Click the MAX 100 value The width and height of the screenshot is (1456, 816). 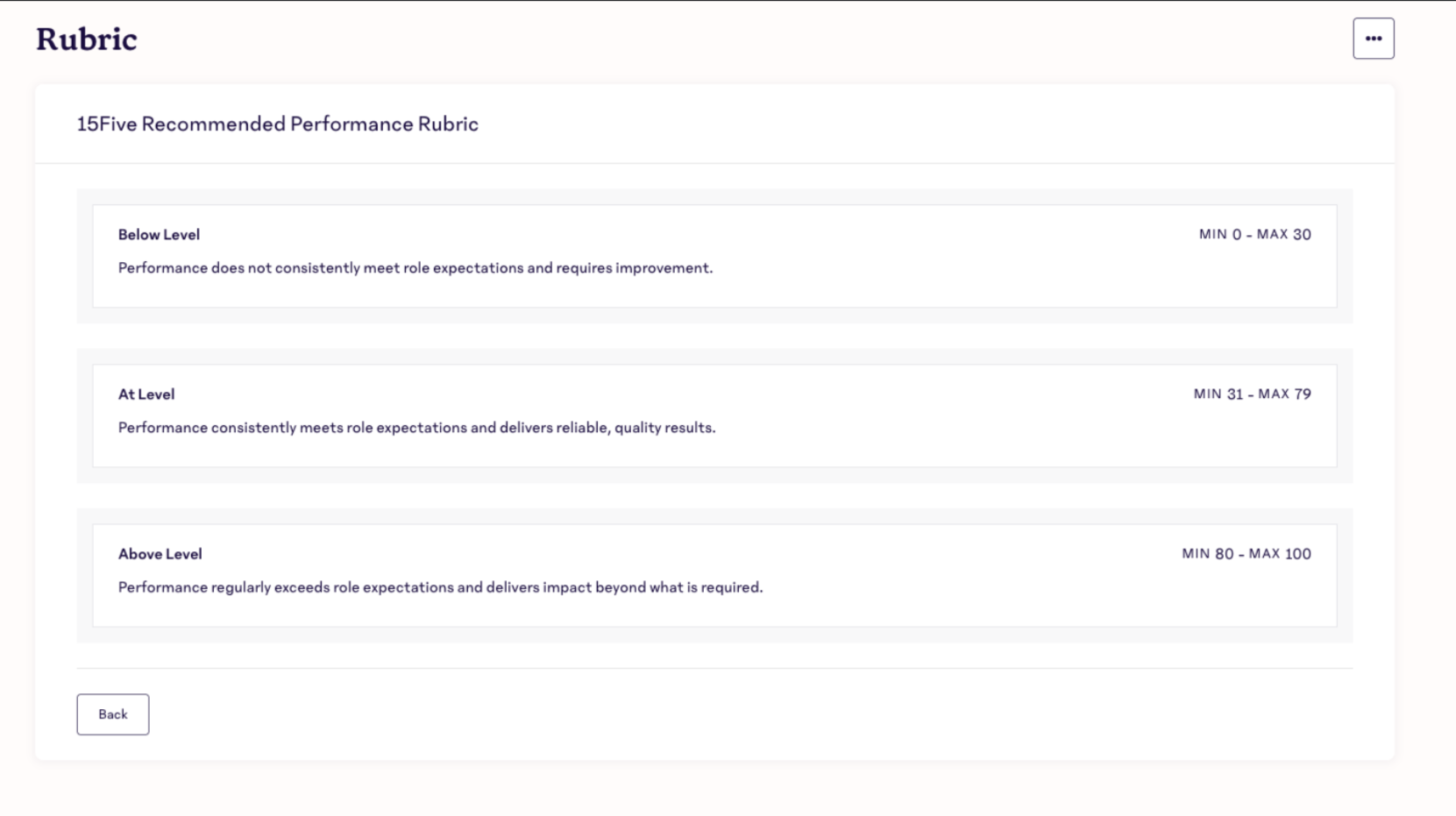click(x=1280, y=554)
